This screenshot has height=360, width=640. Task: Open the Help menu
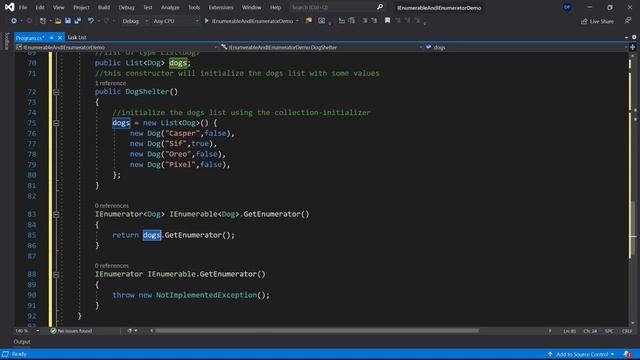tap(276, 7)
